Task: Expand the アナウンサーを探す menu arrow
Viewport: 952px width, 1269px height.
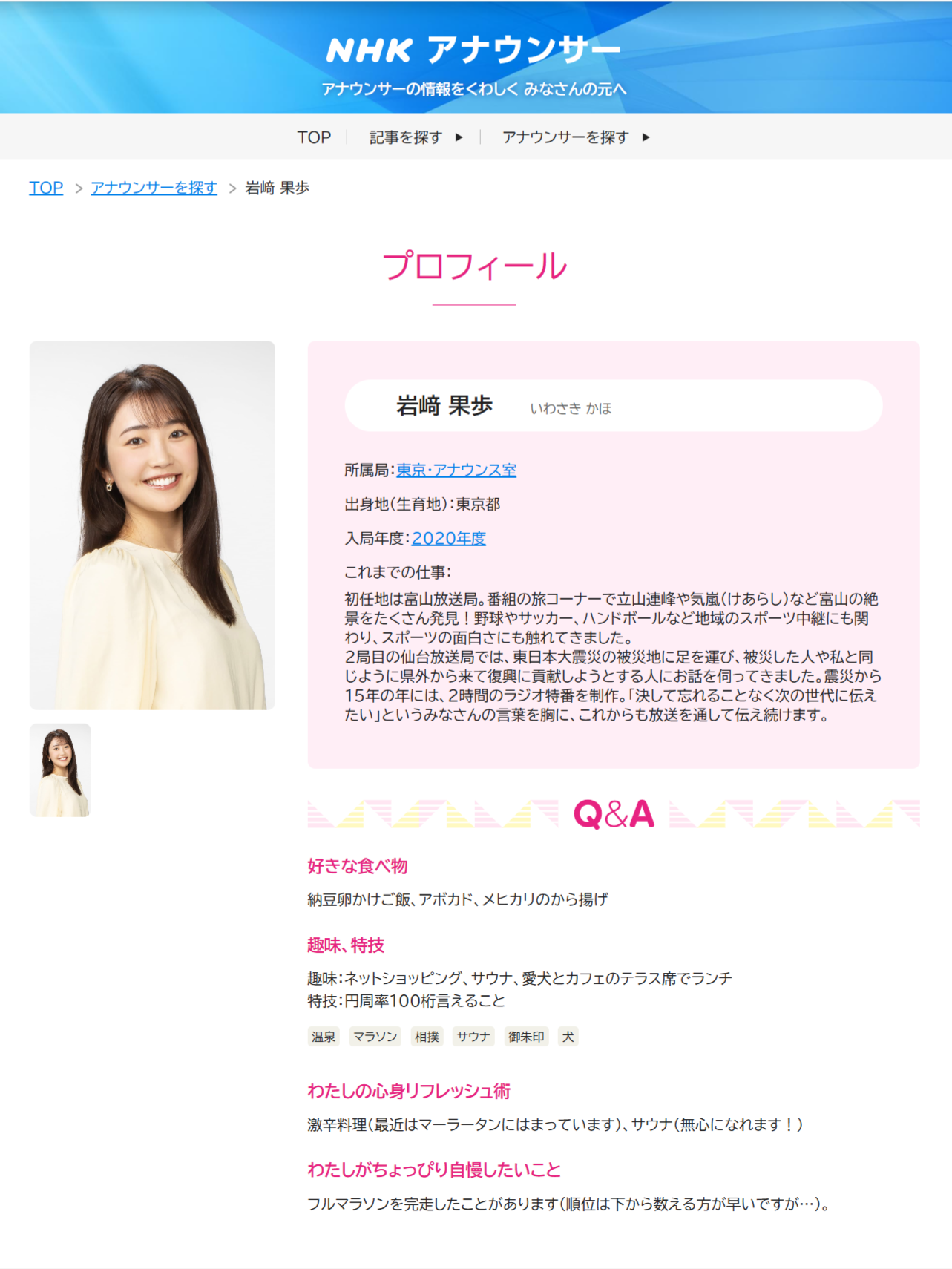Action: click(646, 137)
